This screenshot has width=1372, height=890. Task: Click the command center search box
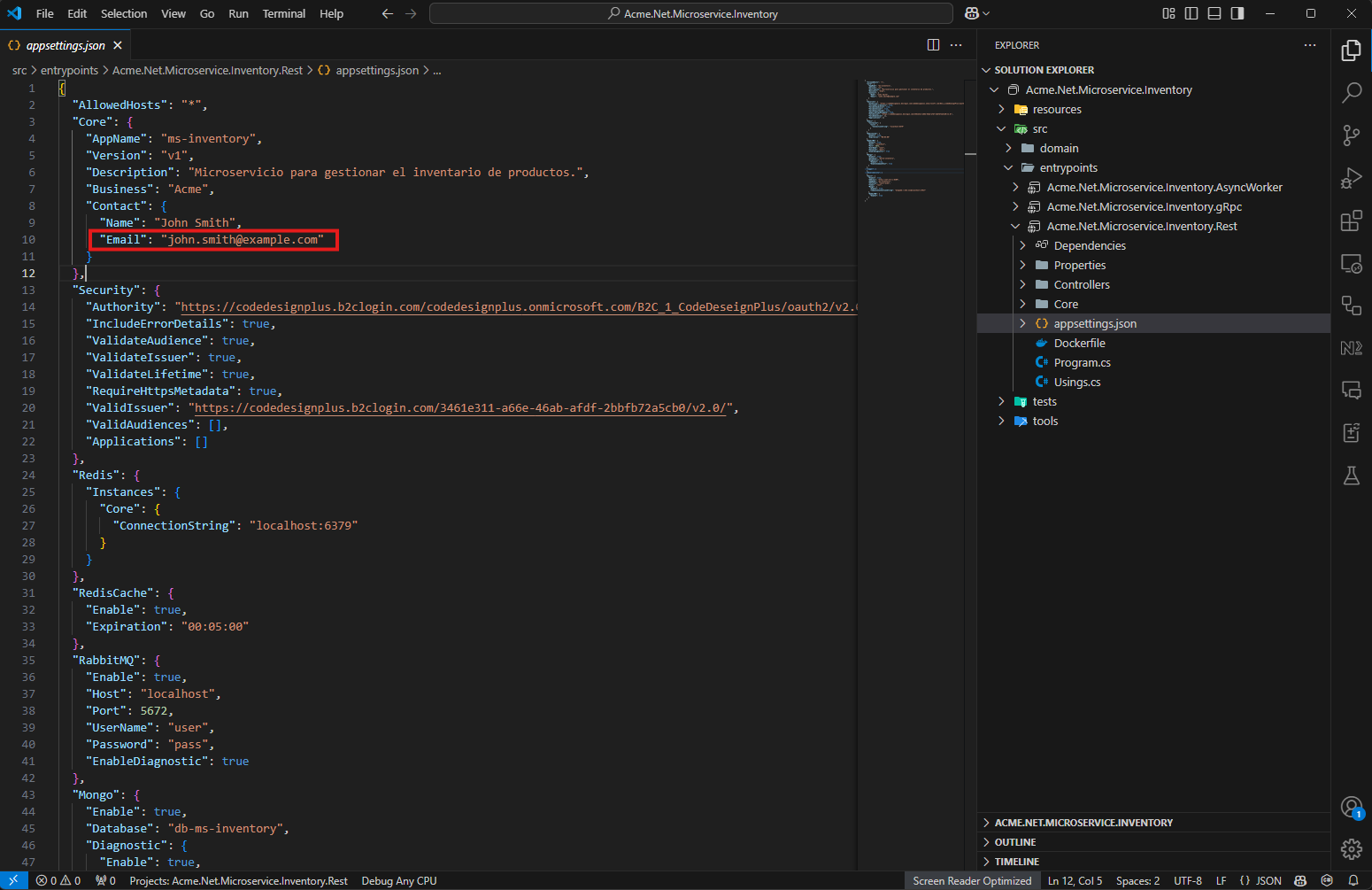pyautogui.click(x=691, y=13)
